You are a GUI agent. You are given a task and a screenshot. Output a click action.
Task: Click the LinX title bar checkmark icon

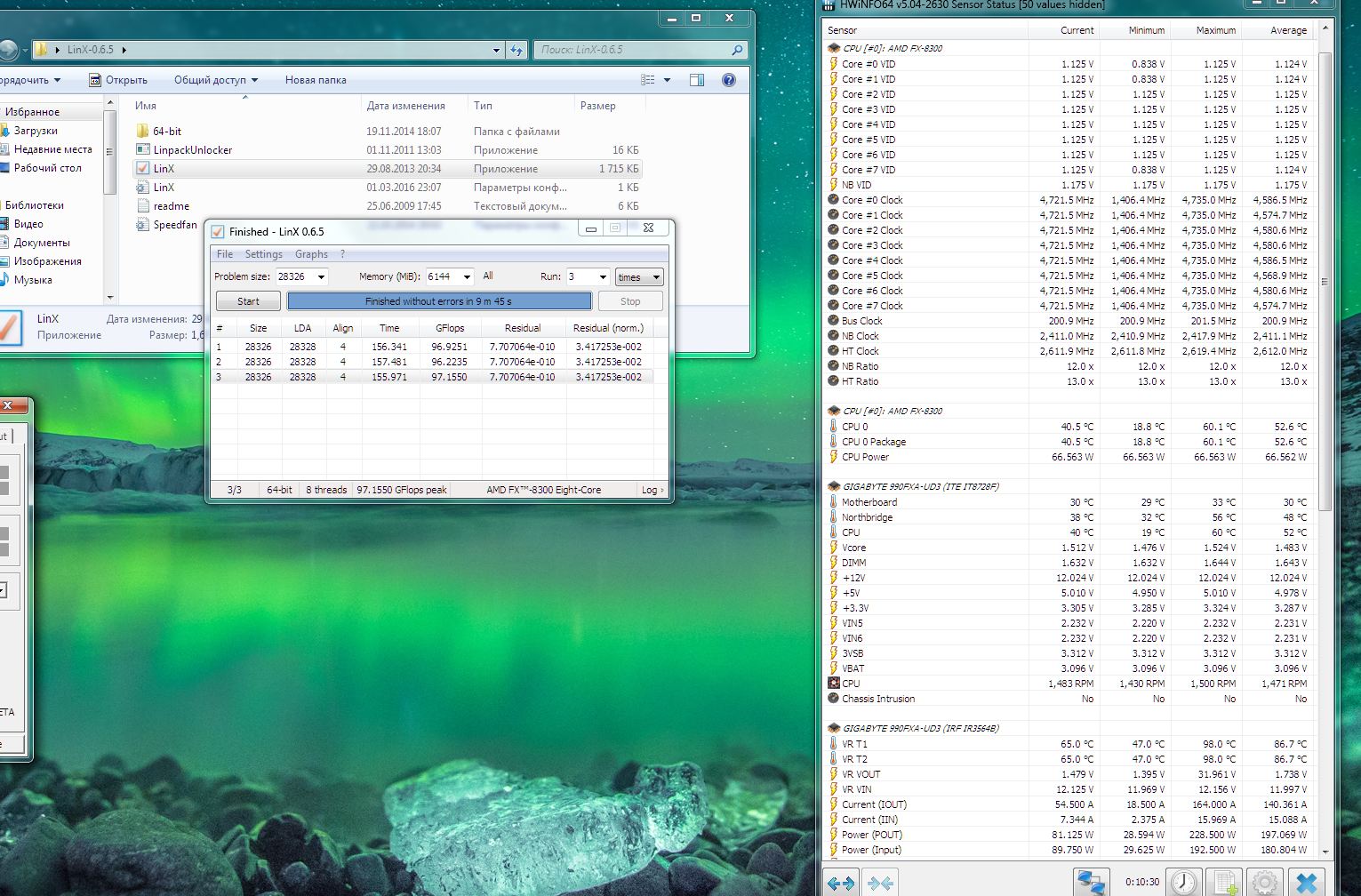point(217,231)
